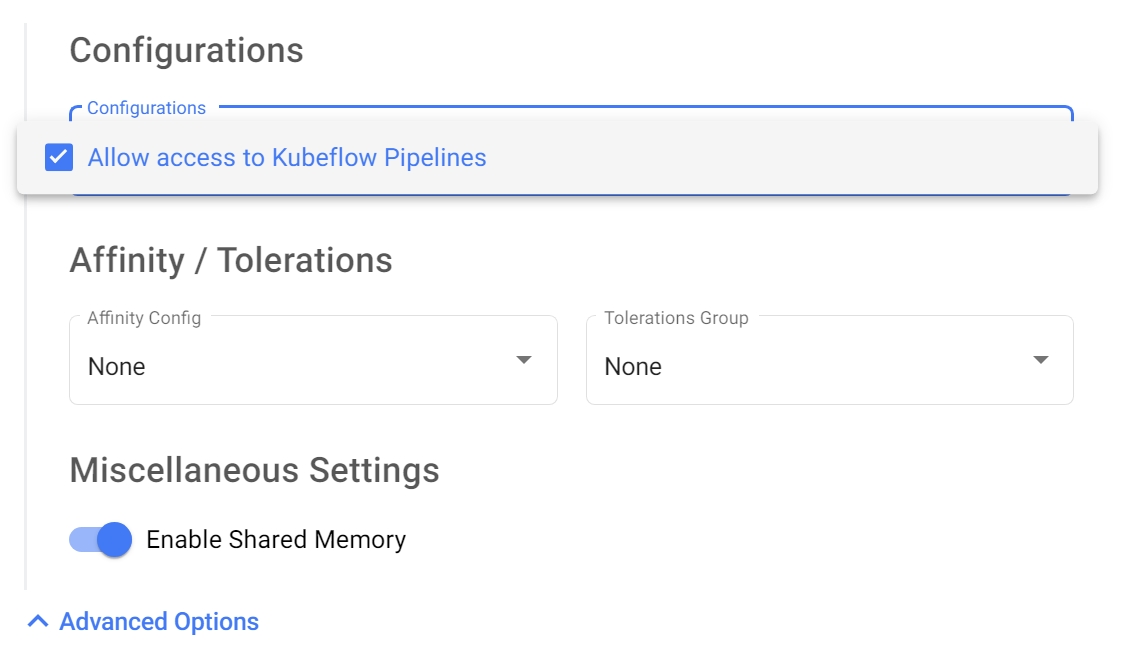Click the Tolerations Group field label
The height and width of the screenshot is (645, 1122).
click(x=676, y=318)
